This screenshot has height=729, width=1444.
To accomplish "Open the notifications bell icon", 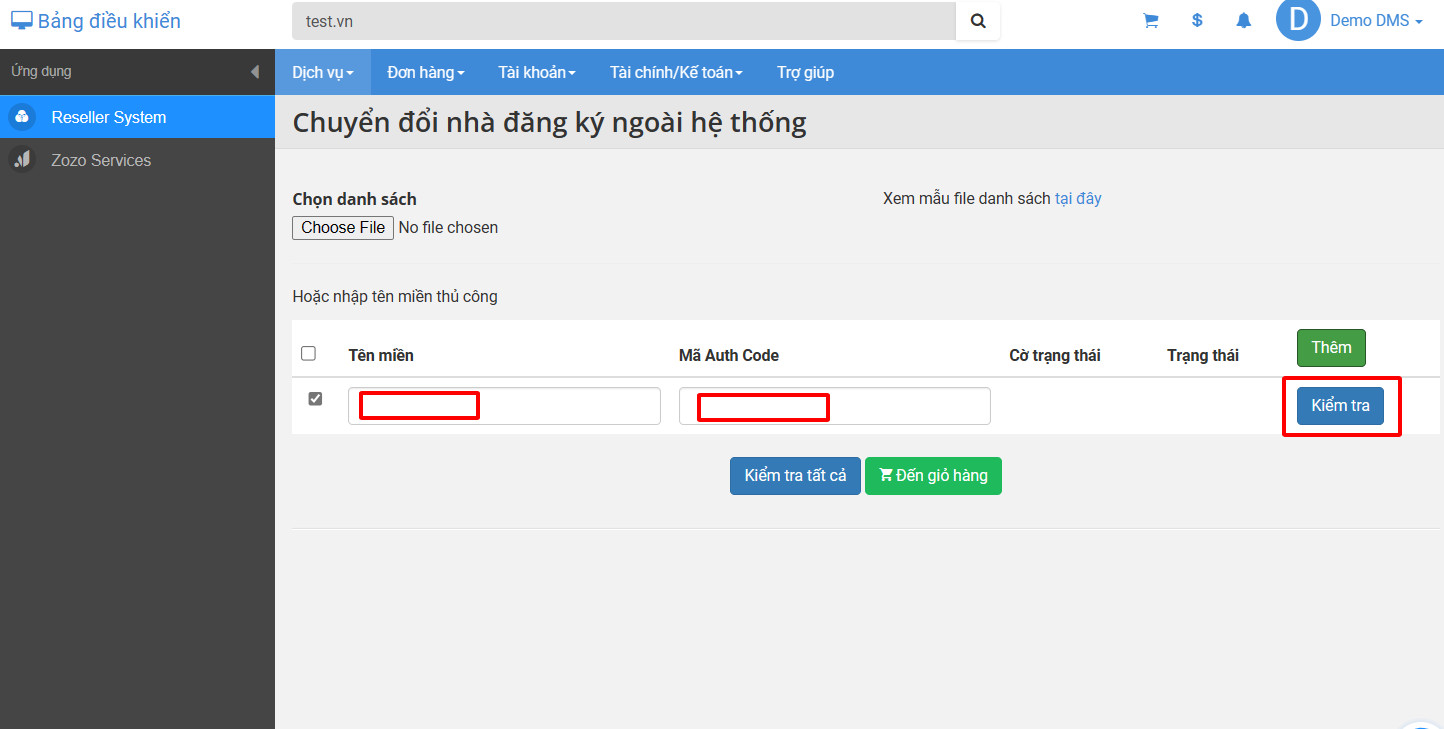I will [x=1244, y=21].
